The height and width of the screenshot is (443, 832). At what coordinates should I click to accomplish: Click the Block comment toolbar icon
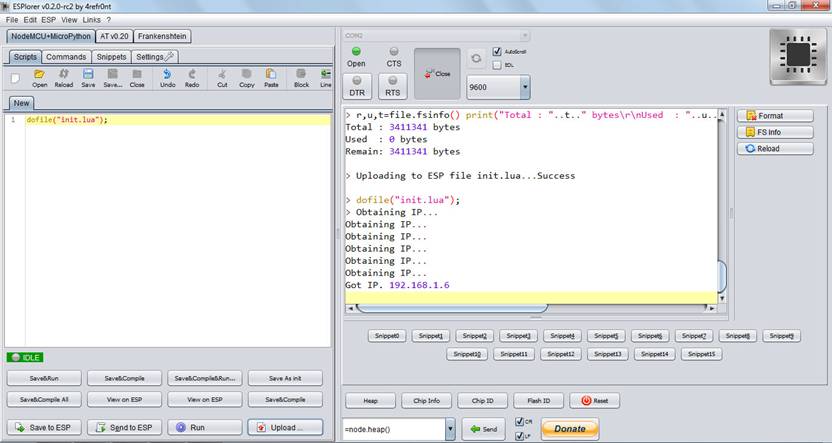301,78
